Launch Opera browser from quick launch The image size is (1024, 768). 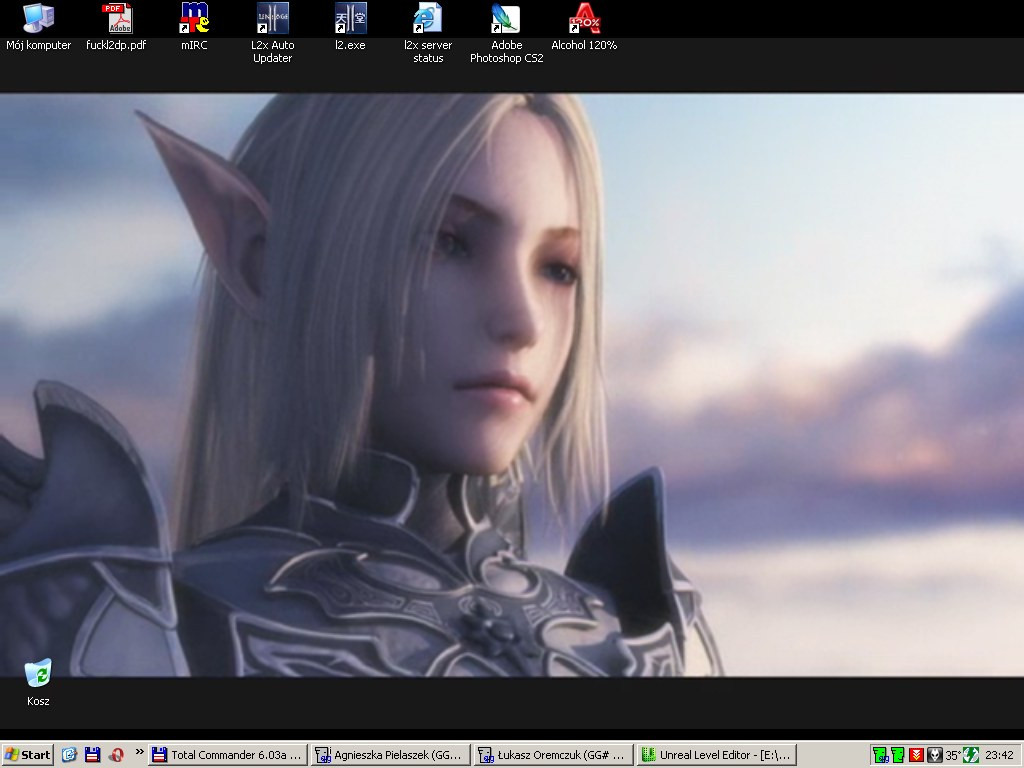click(116, 755)
